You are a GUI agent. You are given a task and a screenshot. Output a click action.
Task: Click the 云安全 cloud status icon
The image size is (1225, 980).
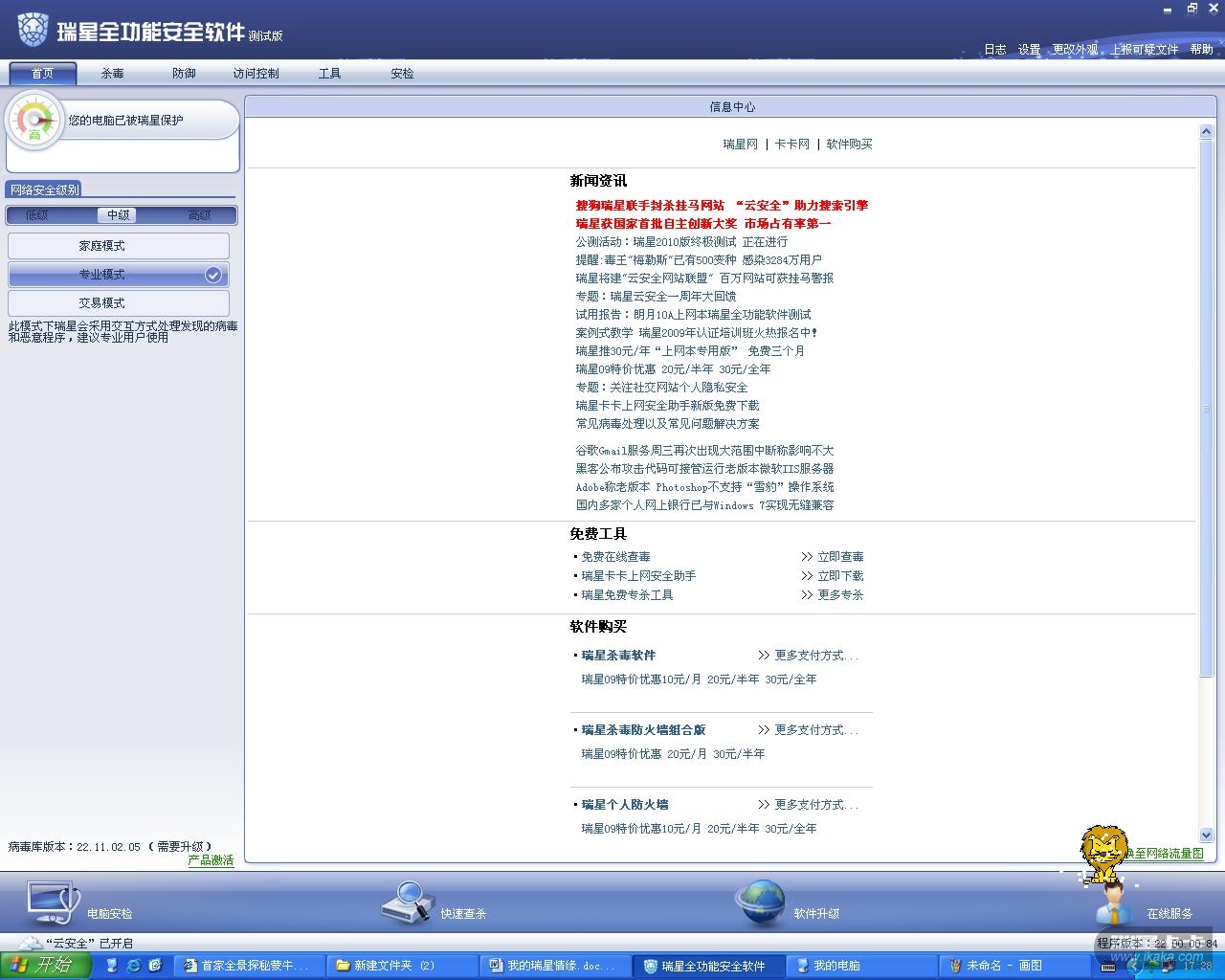31,944
